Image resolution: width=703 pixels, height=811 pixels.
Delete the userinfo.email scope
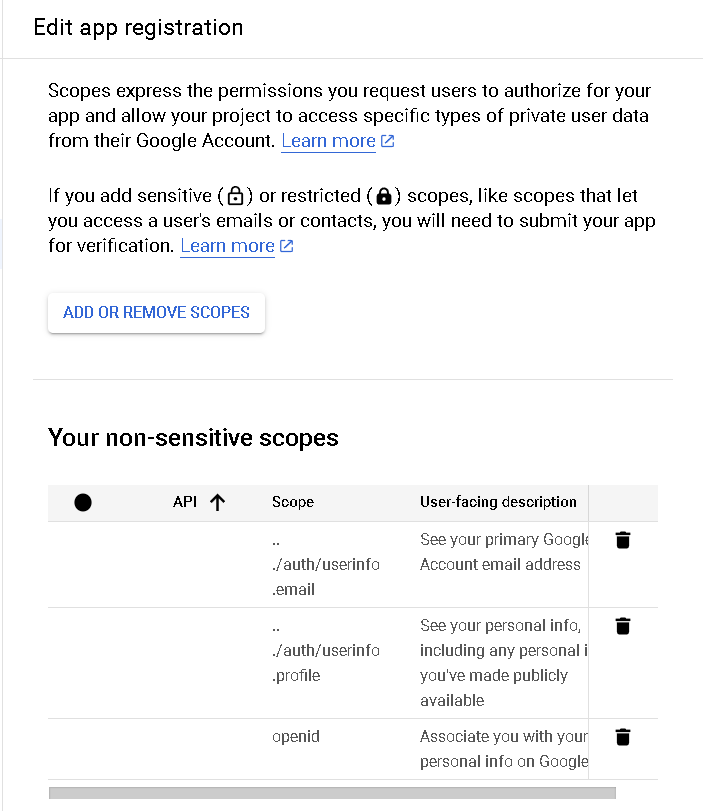[x=622, y=539]
